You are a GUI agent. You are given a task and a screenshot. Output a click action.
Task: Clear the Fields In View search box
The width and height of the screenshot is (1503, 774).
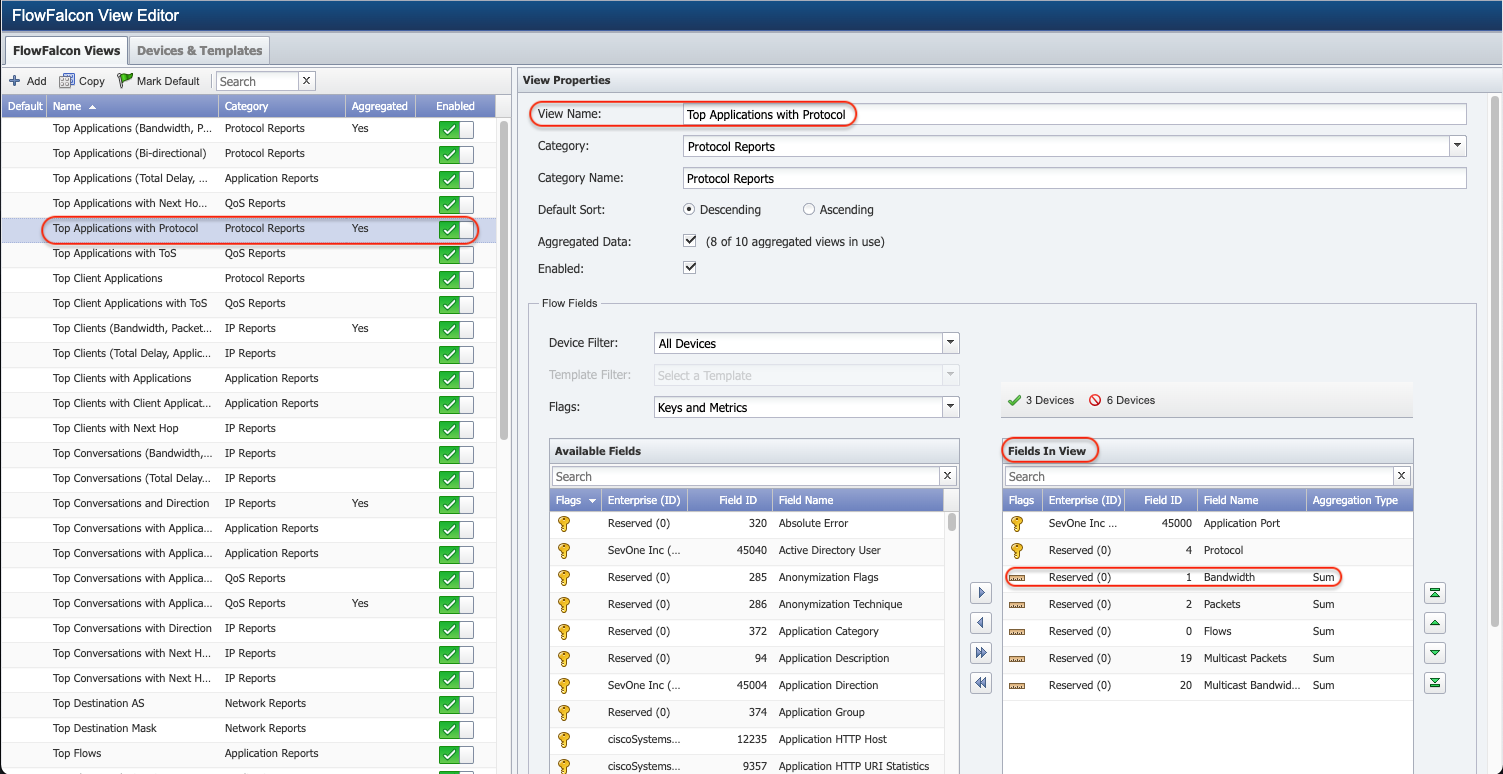coord(1402,477)
